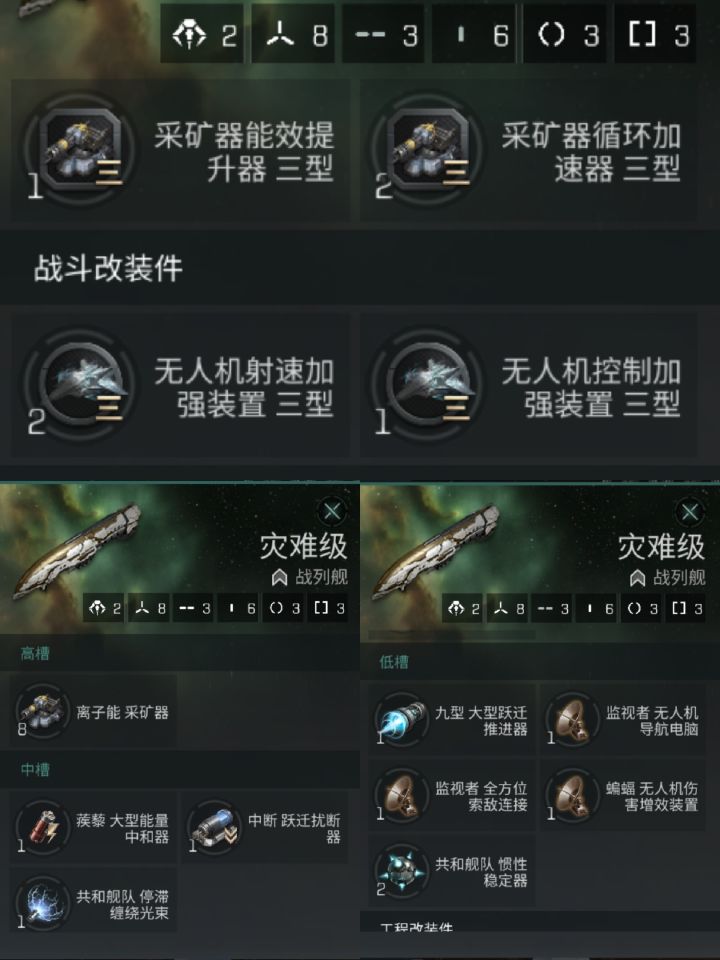Screen dimensions: 720x960
Task: Click the 共和舰队 惯性稳定器 module icon
Action: pyautogui.click(x=402, y=871)
